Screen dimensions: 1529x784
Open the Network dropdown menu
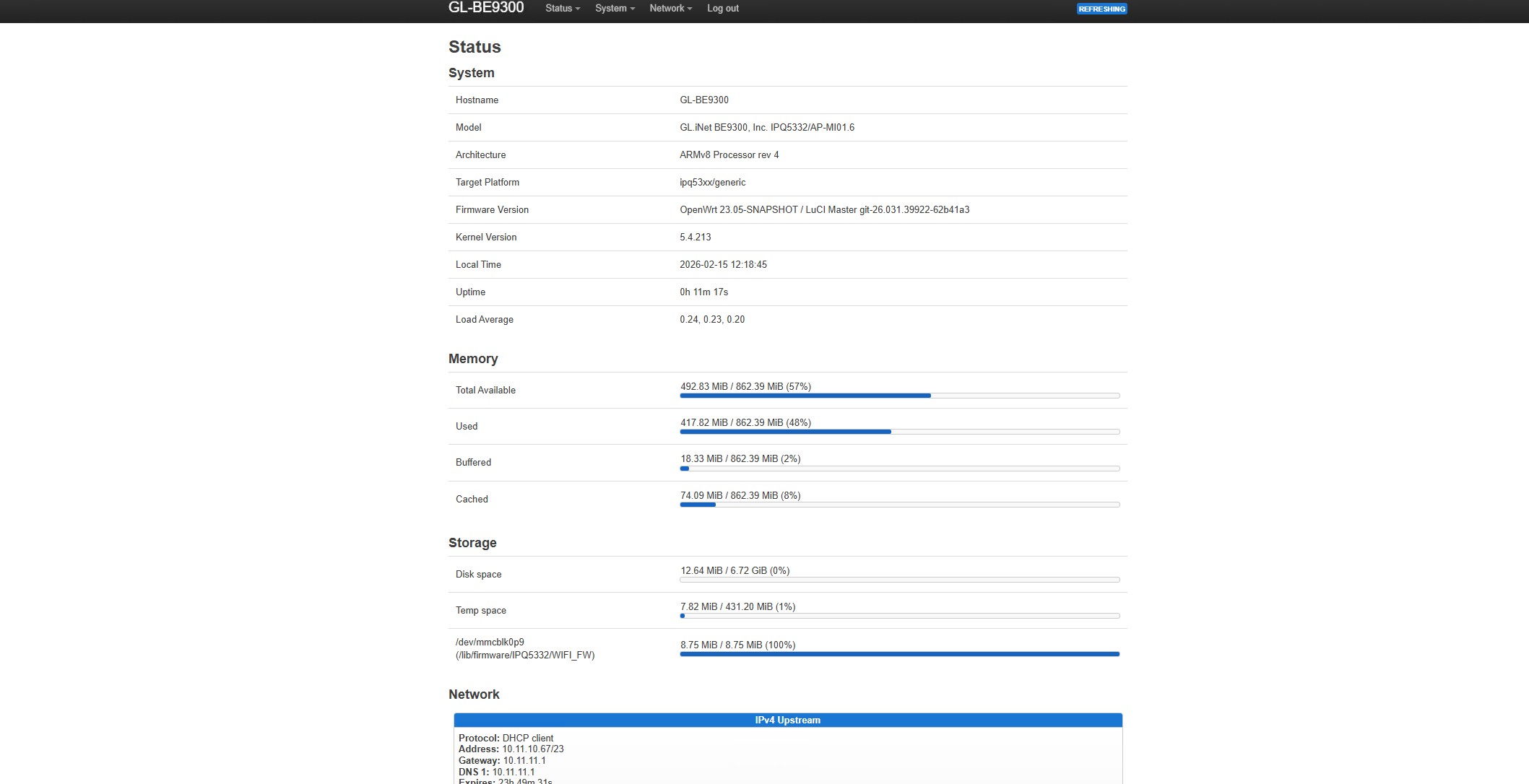pos(670,9)
